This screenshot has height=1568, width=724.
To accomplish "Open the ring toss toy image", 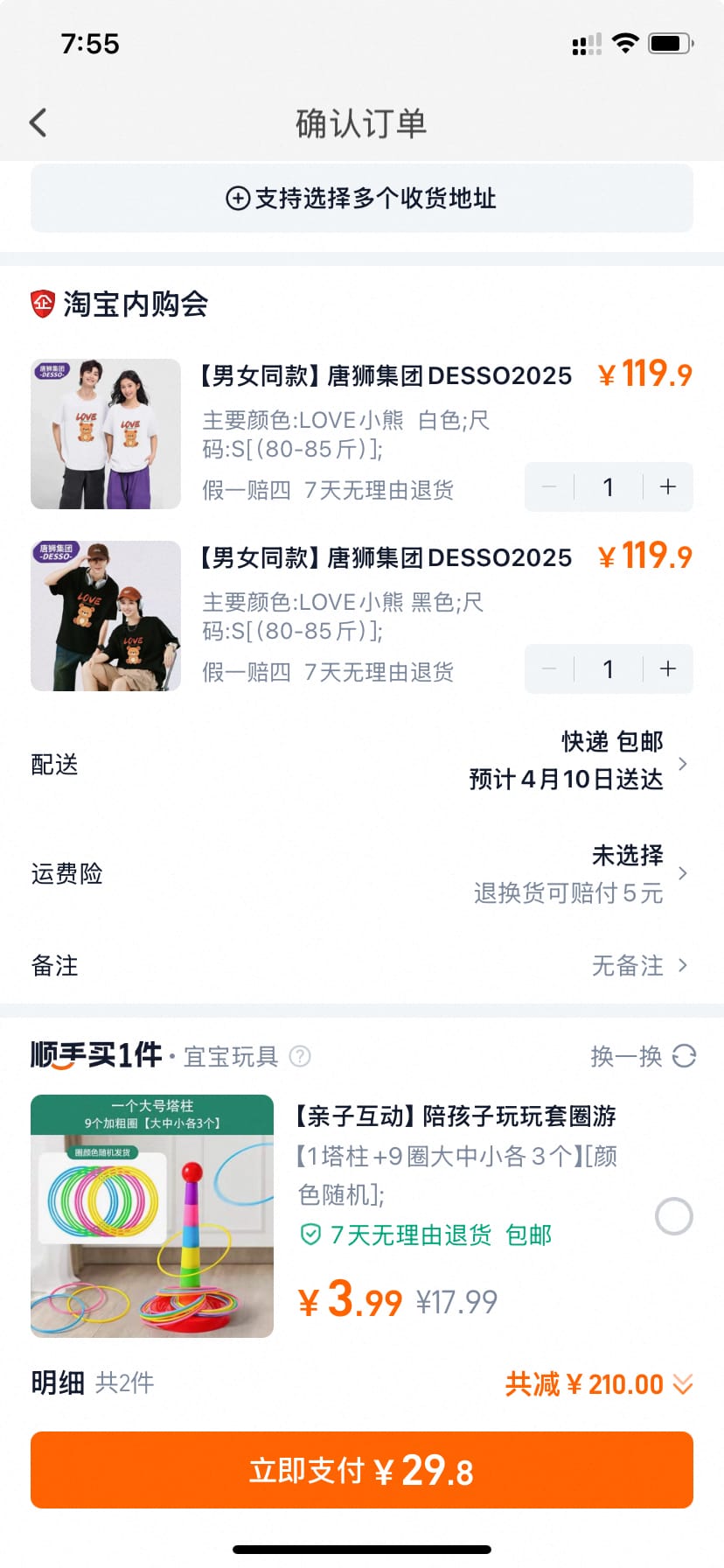I will coord(152,1216).
